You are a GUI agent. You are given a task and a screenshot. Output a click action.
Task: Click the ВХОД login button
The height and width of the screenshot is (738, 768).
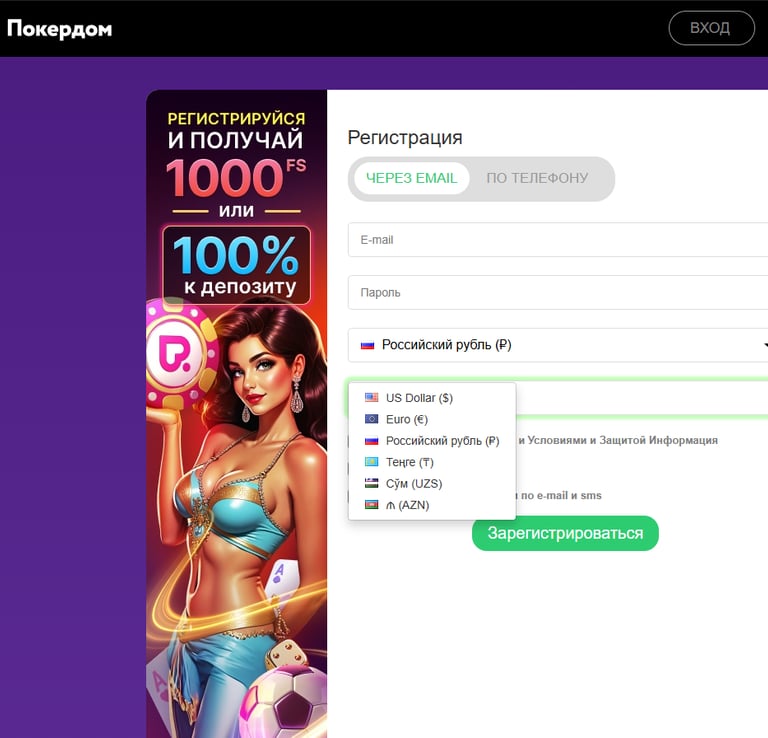(711, 28)
